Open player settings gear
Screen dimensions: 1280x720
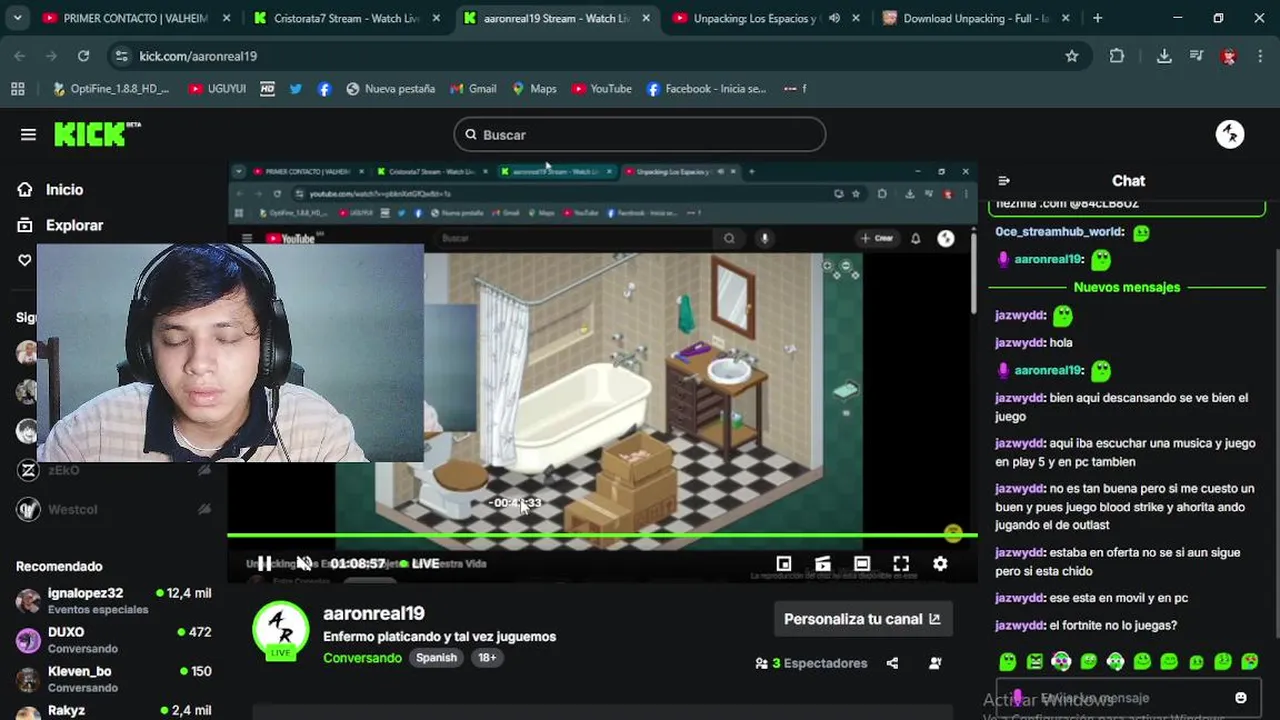coord(940,564)
